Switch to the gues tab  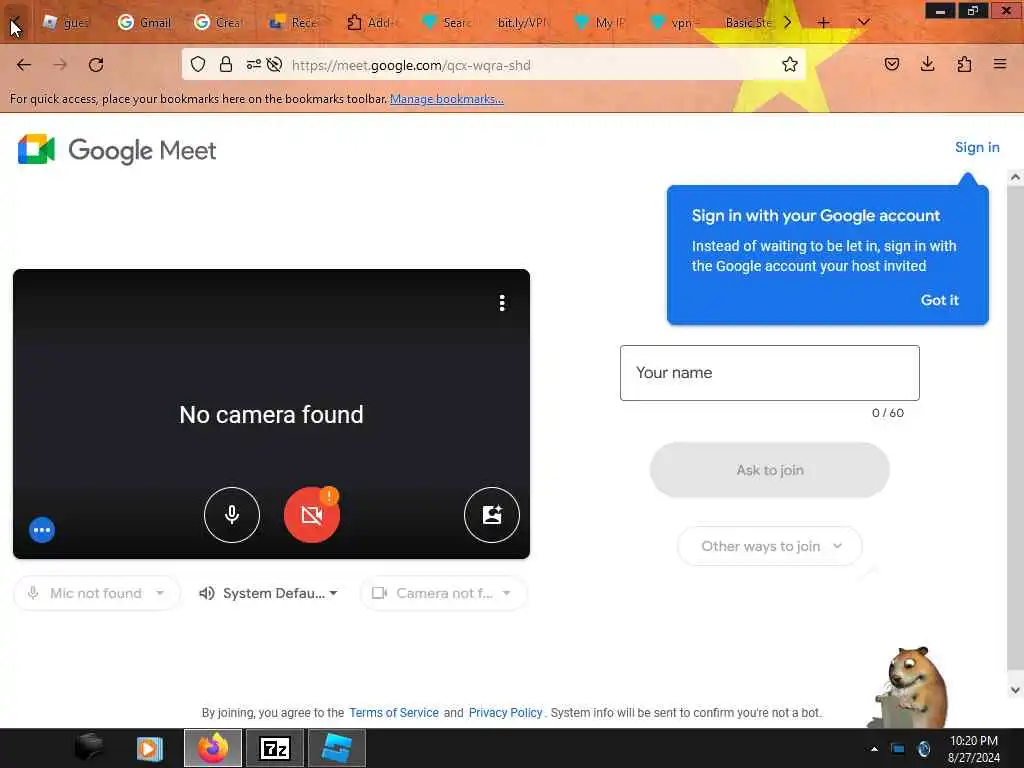(x=65, y=22)
